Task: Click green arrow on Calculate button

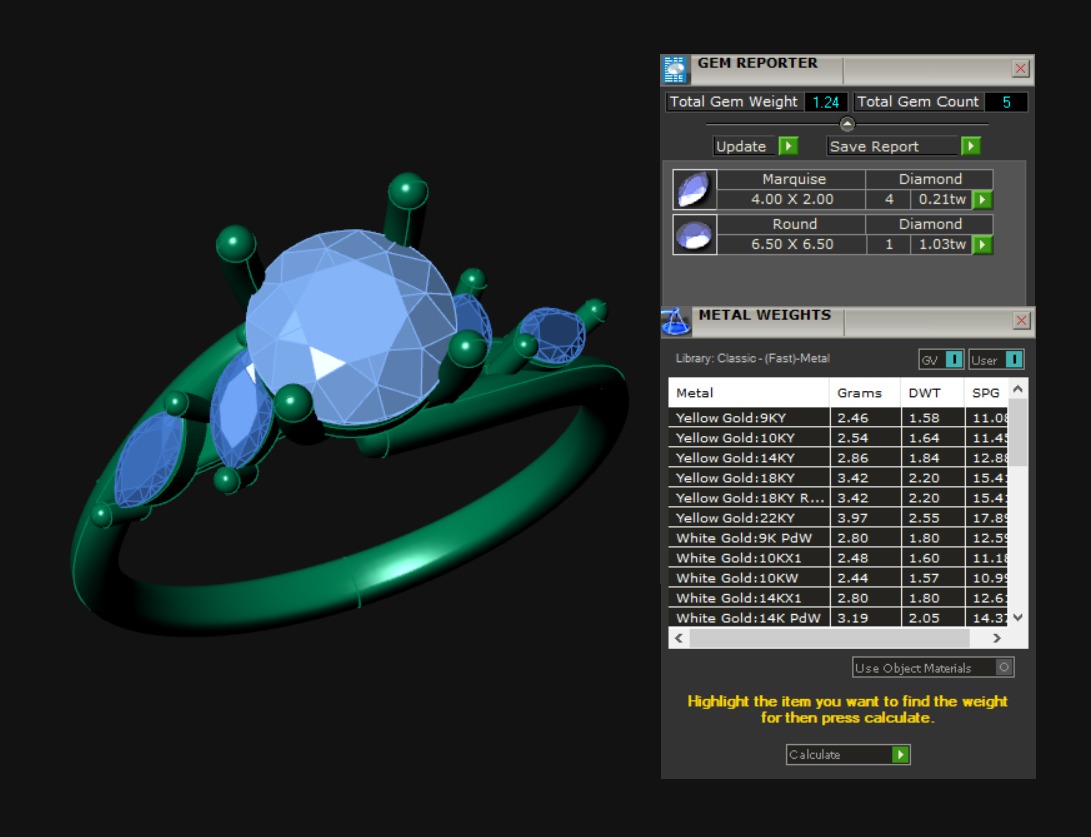Action: [x=900, y=755]
